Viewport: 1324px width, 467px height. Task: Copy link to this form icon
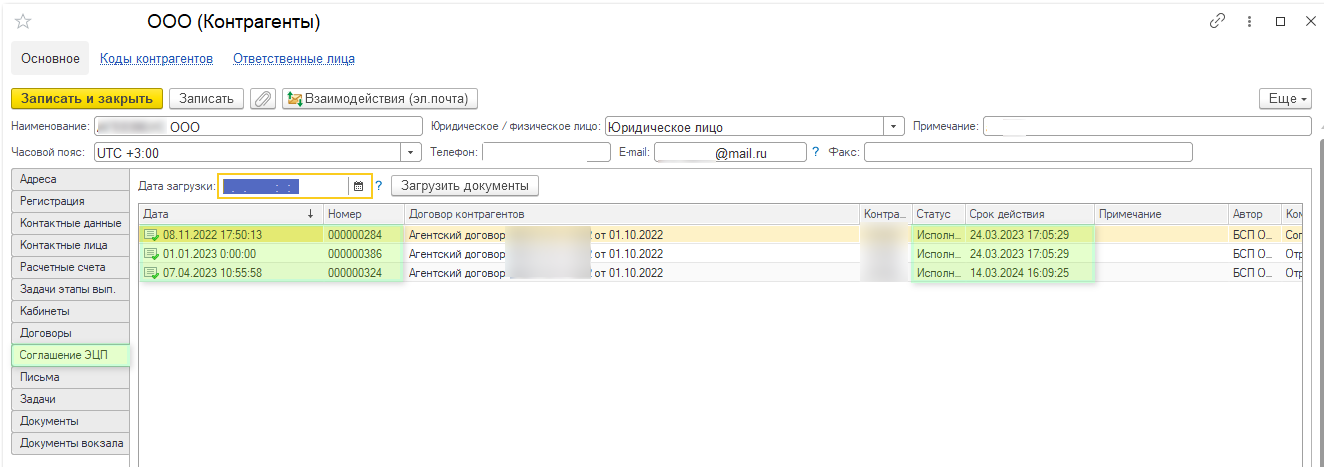point(1217,21)
